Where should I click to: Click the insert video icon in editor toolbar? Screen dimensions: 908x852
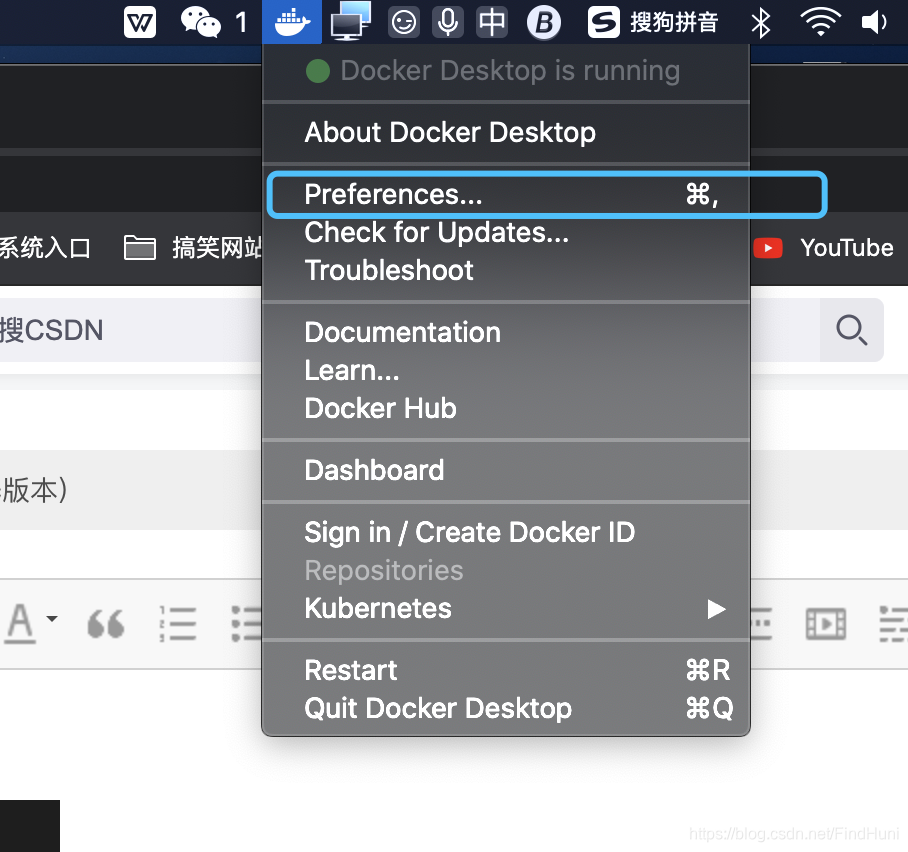coord(826,623)
